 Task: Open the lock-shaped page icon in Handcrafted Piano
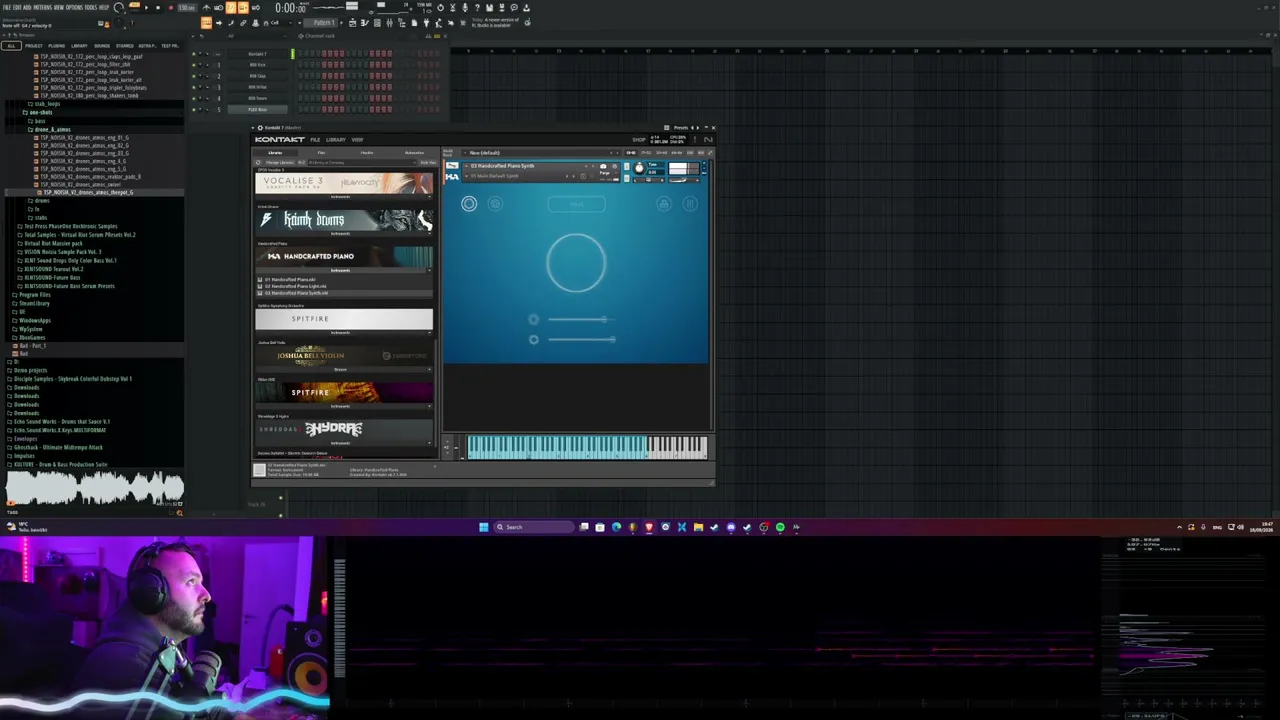(664, 204)
